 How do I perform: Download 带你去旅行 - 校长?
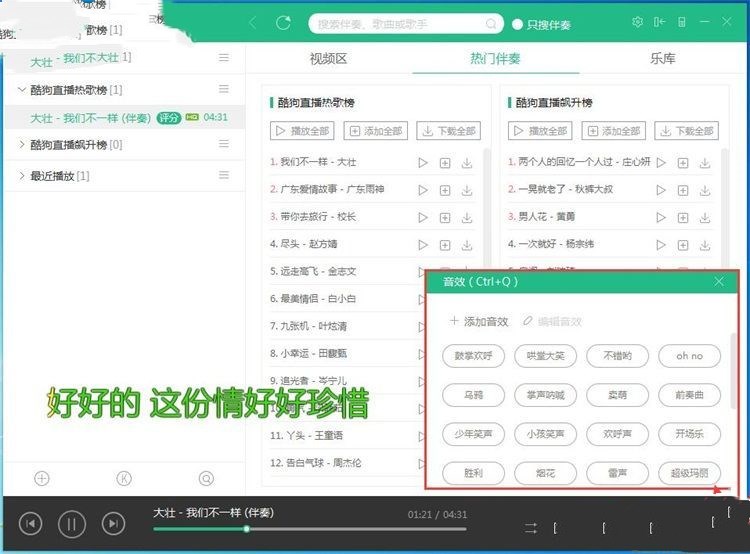click(467, 218)
